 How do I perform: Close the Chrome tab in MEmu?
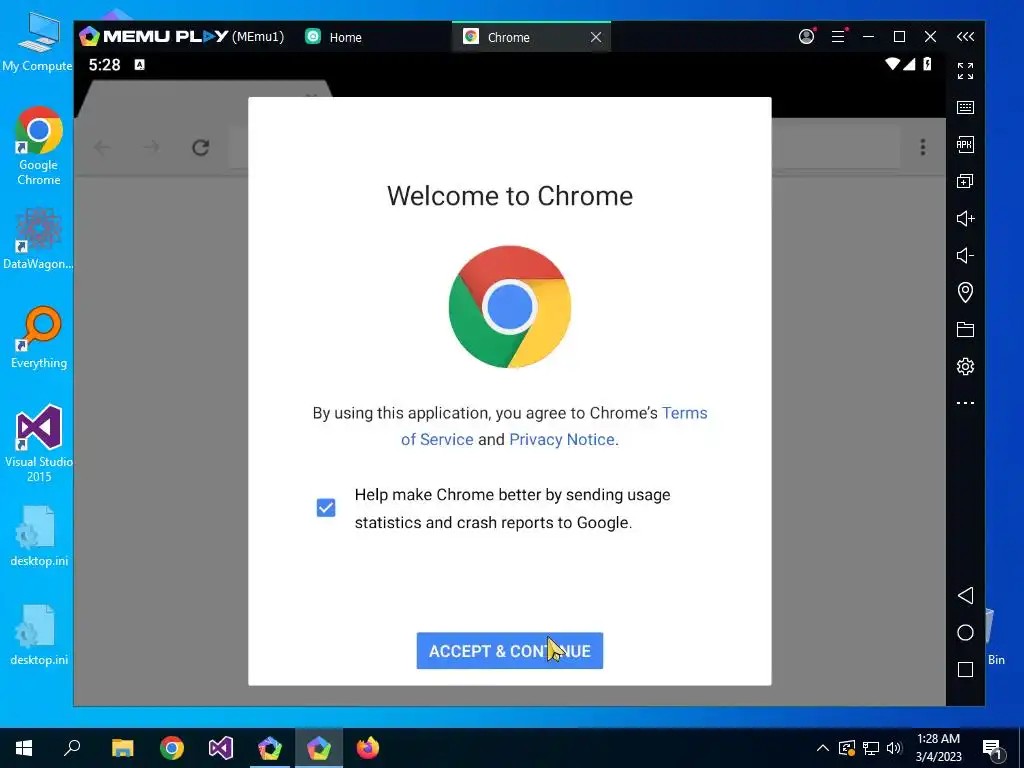(x=596, y=37)
